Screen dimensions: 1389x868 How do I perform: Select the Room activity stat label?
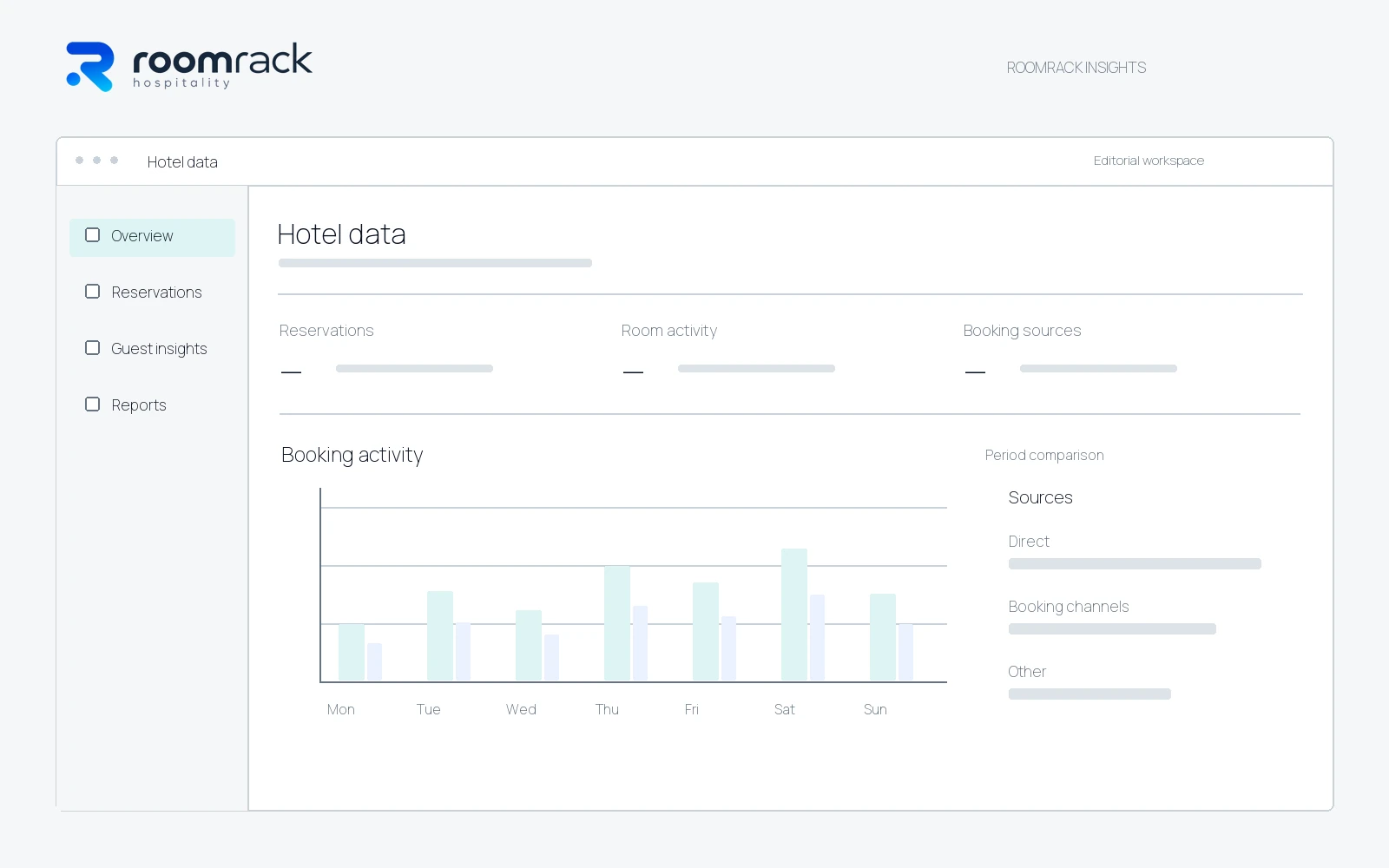point(669,331)
